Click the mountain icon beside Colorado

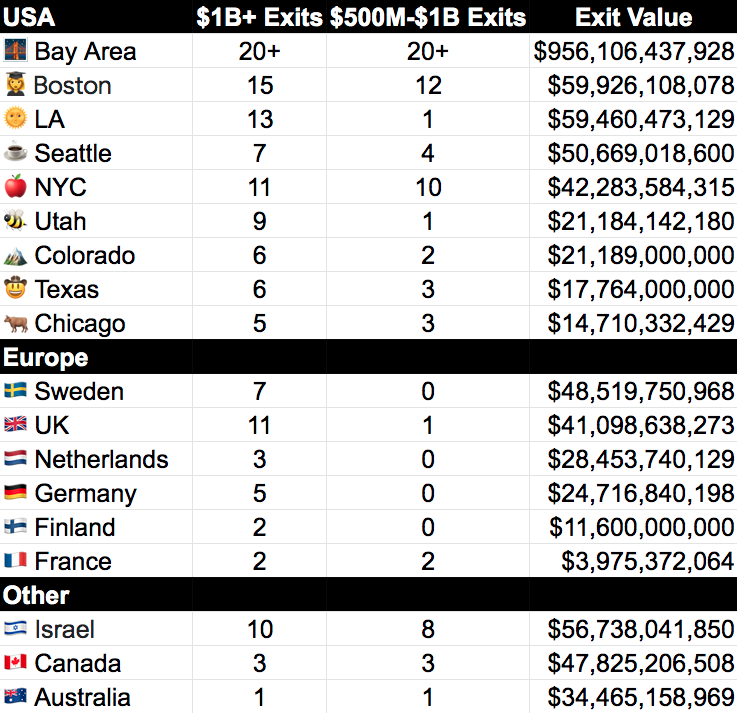click(x=16, y=256)
